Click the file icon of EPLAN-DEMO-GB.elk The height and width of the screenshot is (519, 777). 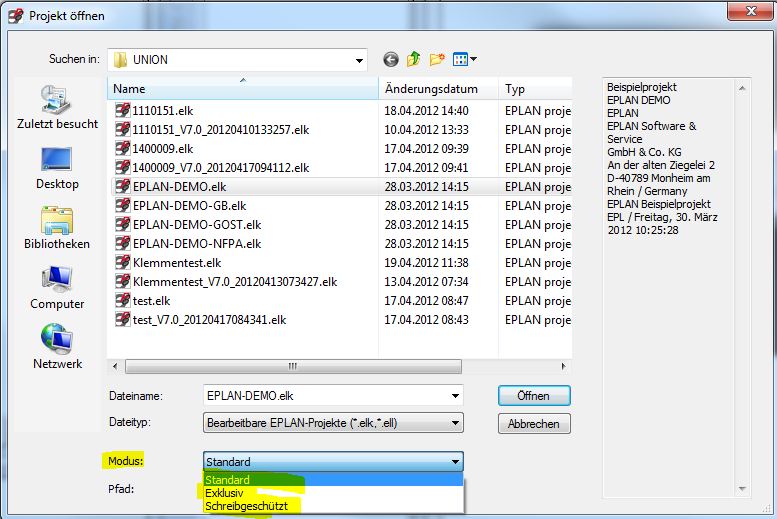coord(122,205)
